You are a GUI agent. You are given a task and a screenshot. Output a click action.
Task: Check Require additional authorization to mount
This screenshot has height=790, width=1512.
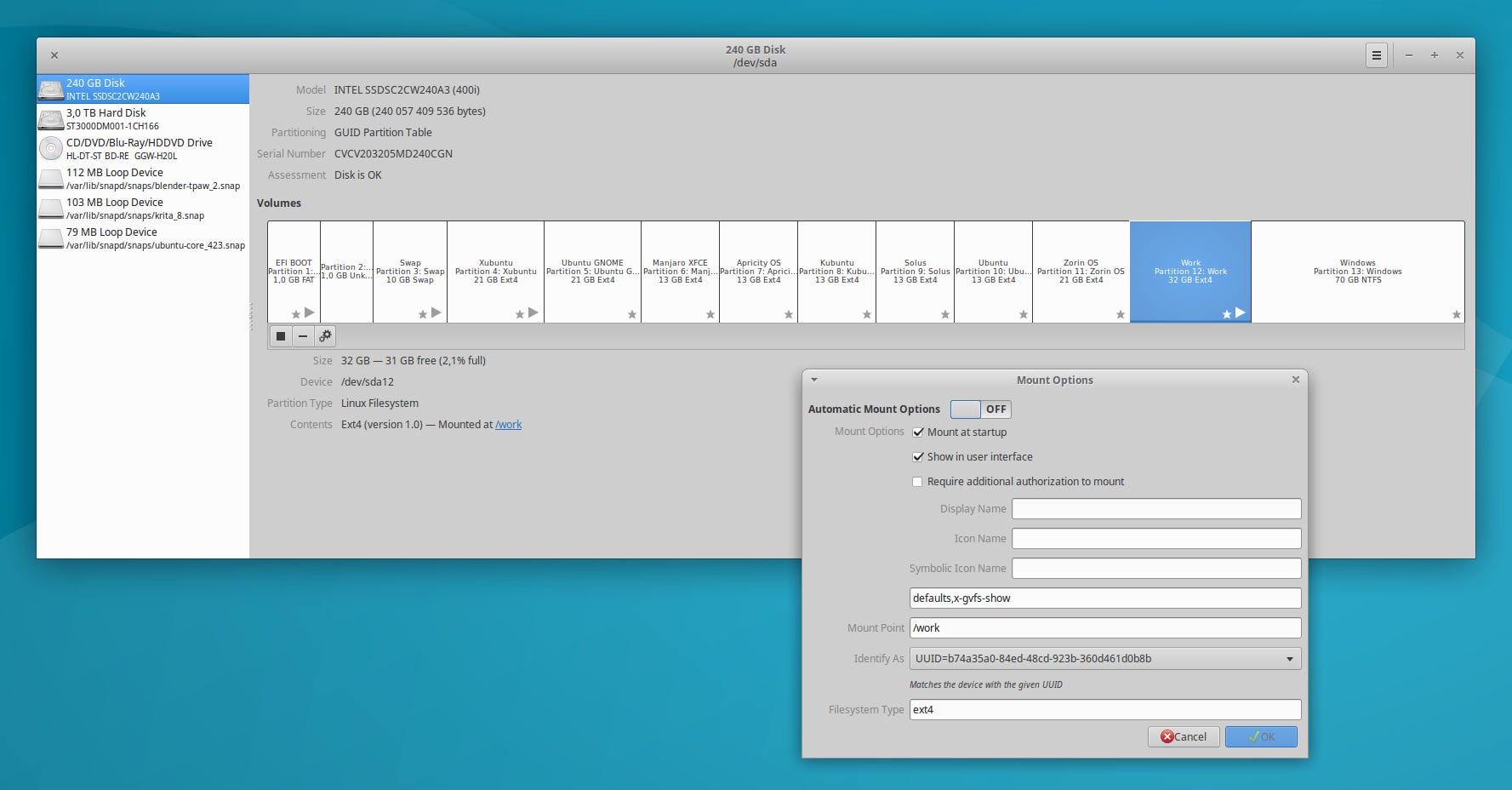(917, 482)
